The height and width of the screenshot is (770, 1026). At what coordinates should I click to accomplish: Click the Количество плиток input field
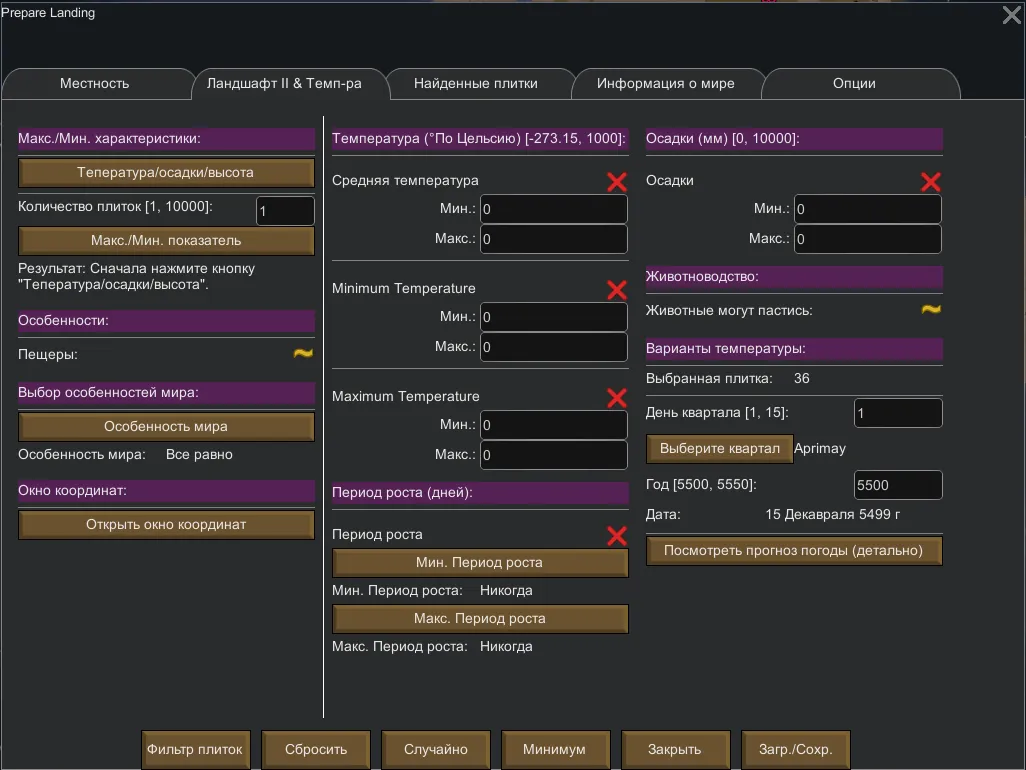click(x=285, y=211)
